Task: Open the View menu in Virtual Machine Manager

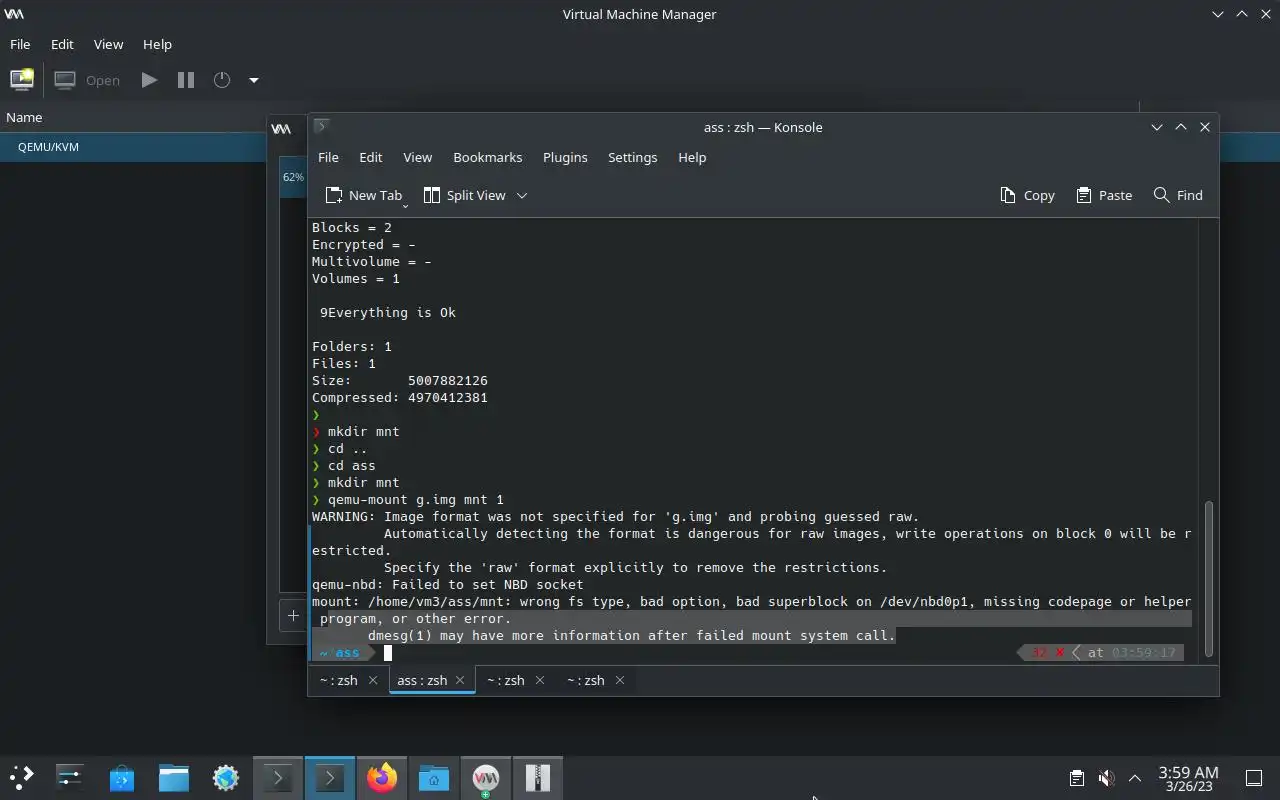Action: 108,44
